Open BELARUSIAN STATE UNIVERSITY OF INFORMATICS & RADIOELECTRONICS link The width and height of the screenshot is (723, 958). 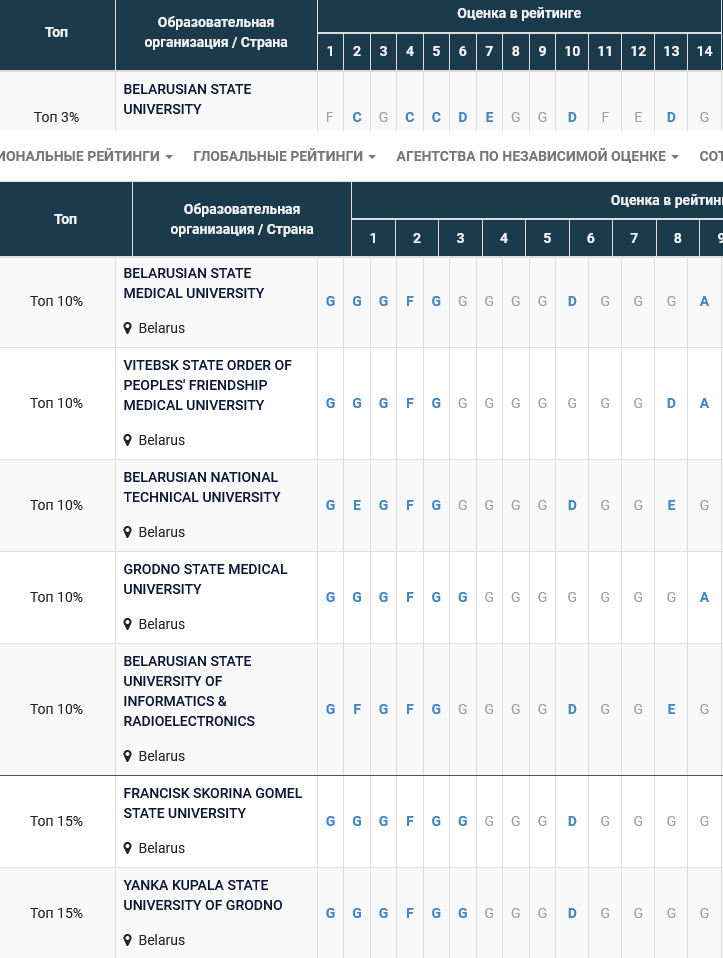tap(189, 691)
